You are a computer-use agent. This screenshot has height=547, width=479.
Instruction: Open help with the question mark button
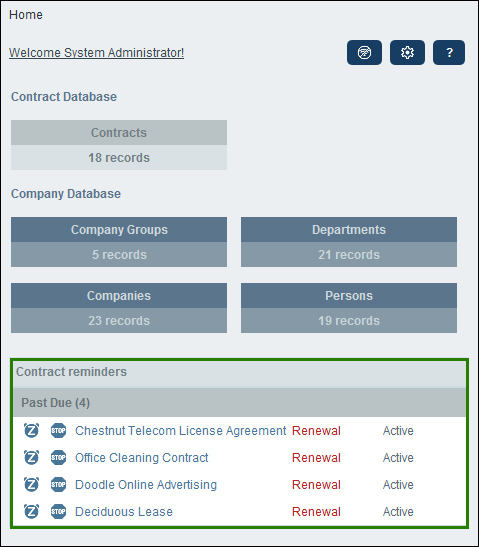click(449, 53)
